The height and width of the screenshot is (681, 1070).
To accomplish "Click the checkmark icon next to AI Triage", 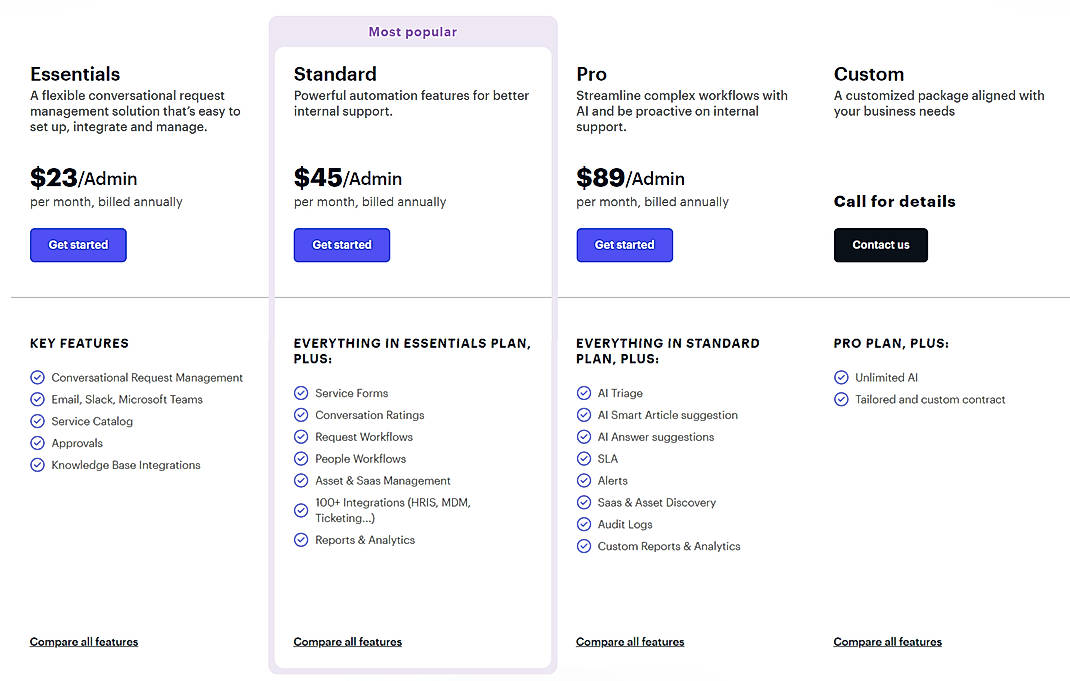I will point(584,393).
